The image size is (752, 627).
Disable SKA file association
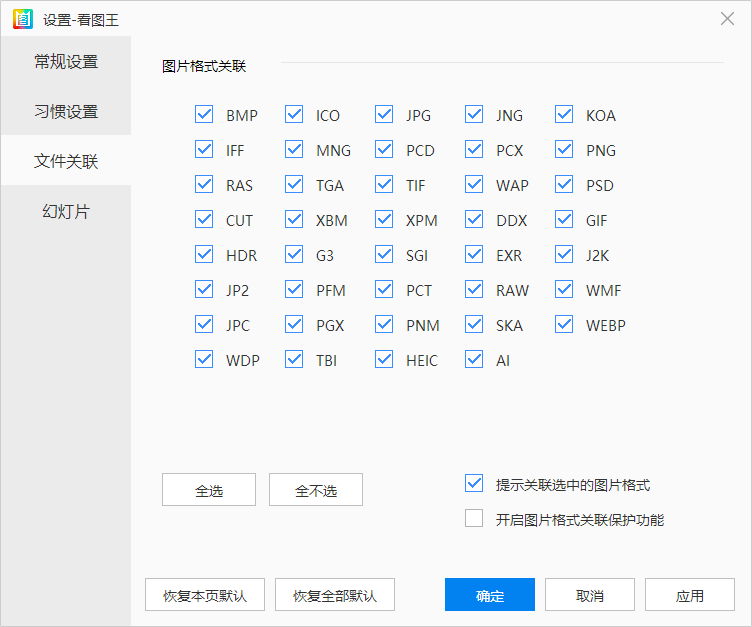tap(474, 325)
